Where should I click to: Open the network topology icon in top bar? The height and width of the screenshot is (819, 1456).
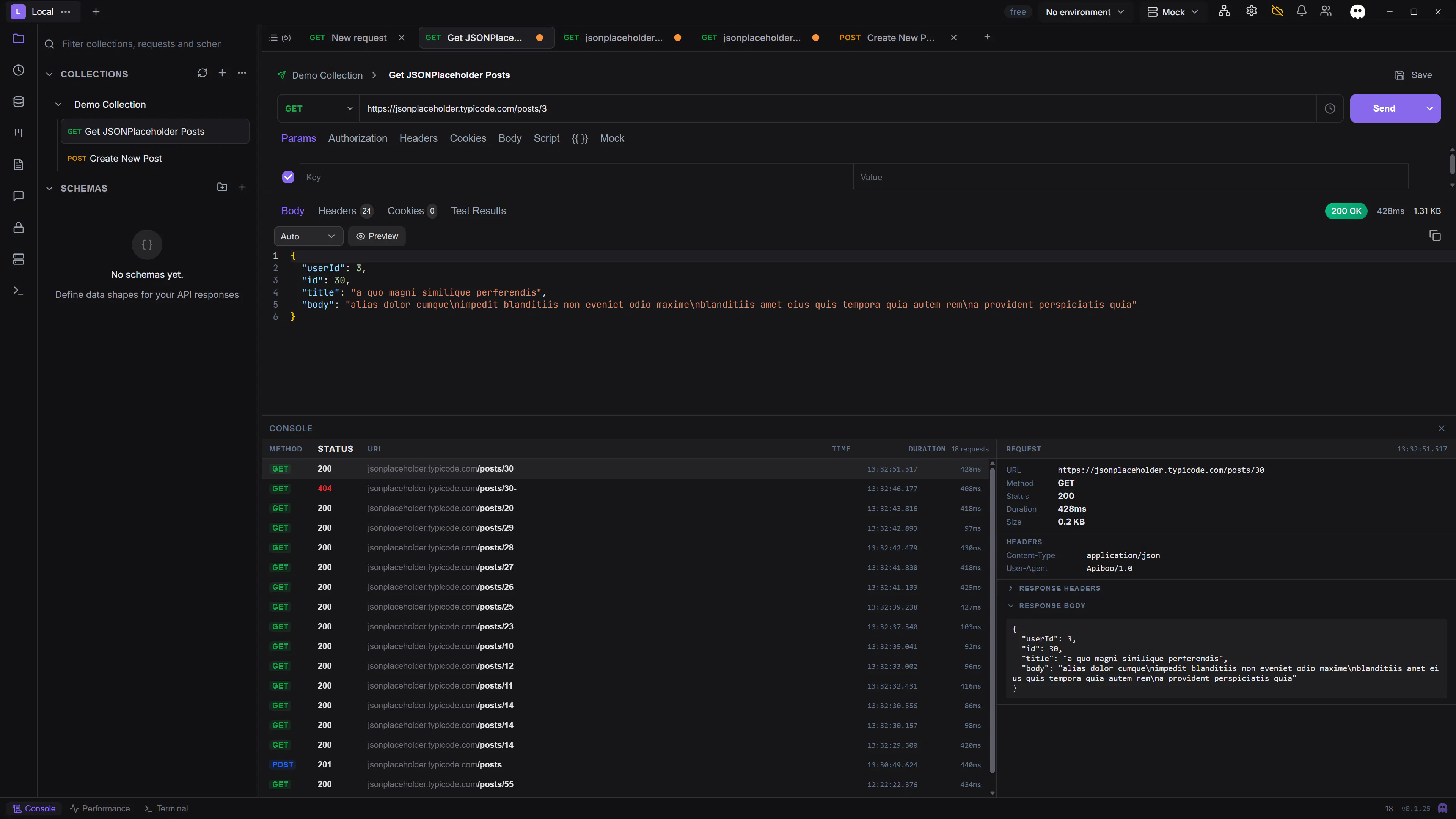pos(1224,11)
